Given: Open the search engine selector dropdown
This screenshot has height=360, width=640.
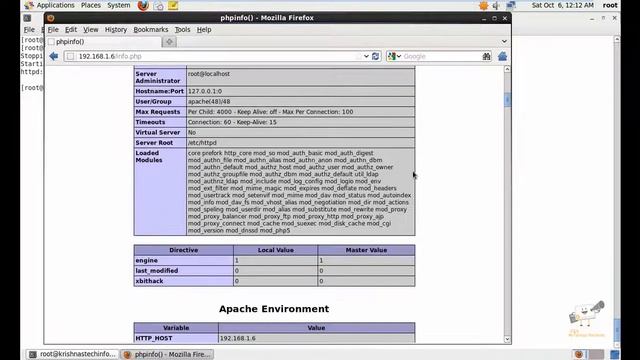Looking at the screenshot, I should [394, 56].
